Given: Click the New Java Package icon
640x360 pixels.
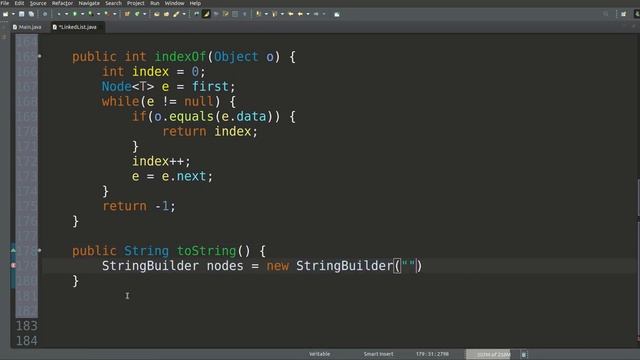Looking at the screenshot, I should 127,14.
